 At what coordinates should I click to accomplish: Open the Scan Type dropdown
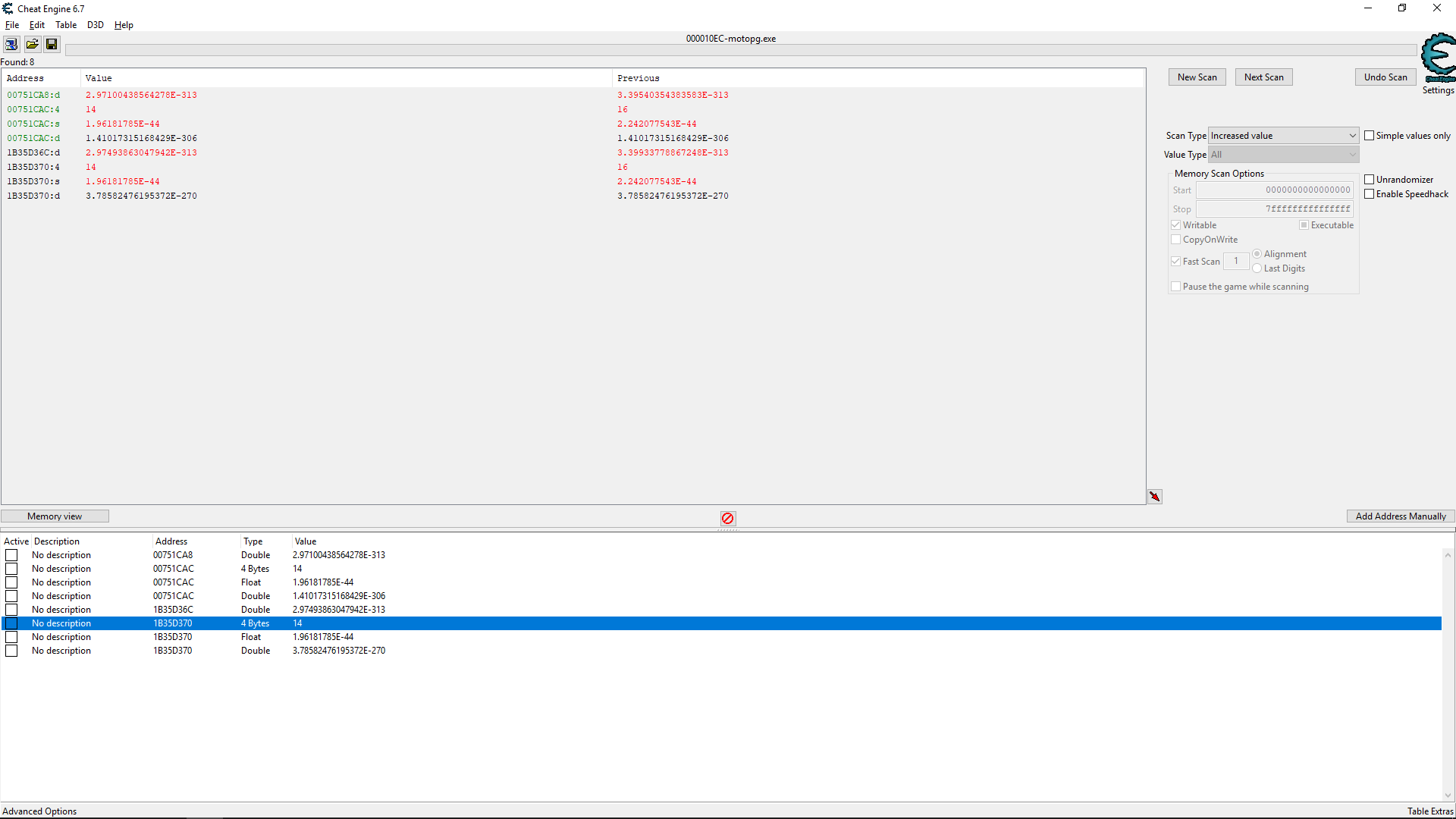[x=1353, y=135]
